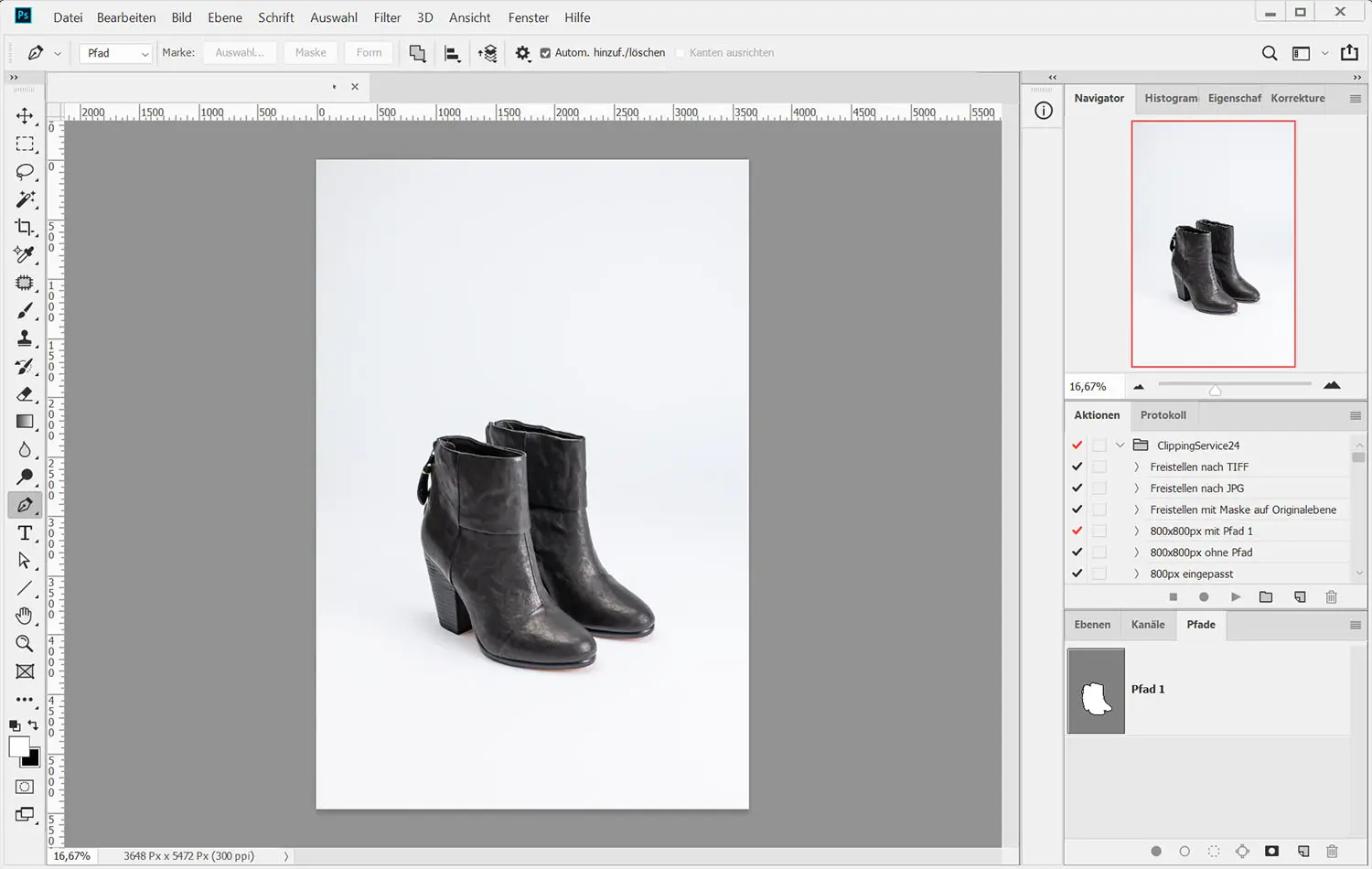Pick the Magic Wand tool
The image size is (1372, 869).
pos(25,199)
